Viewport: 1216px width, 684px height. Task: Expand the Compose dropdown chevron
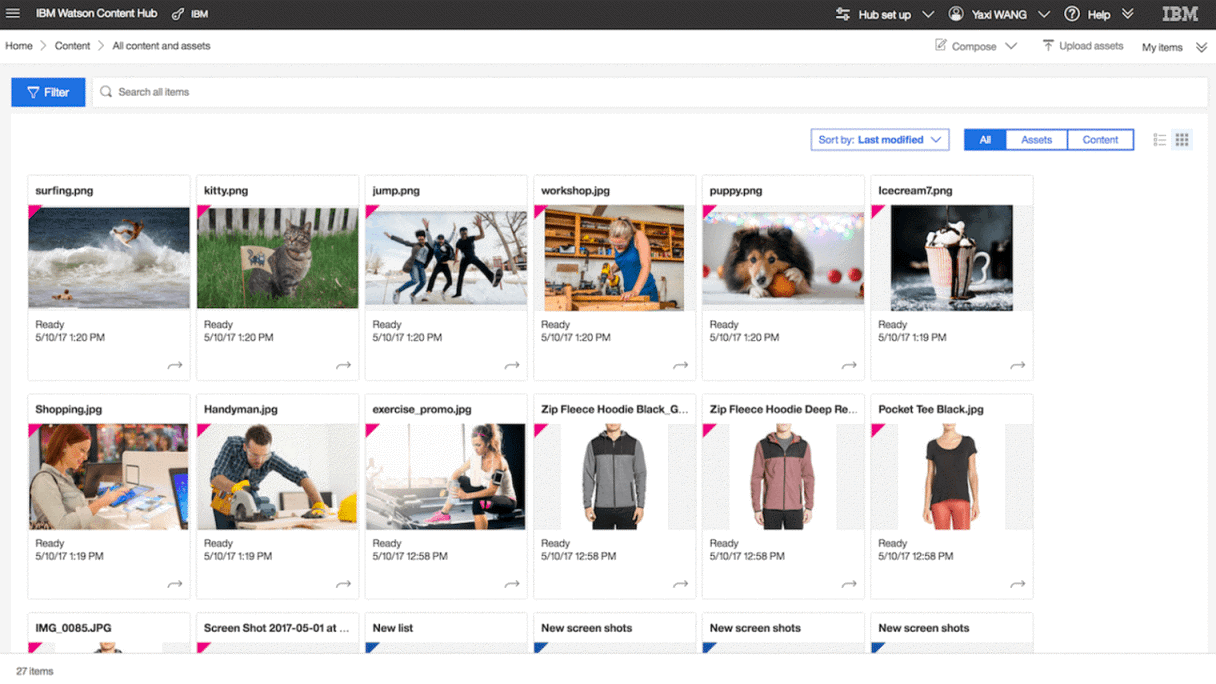pyautogui.click(x=1010, y=45)
